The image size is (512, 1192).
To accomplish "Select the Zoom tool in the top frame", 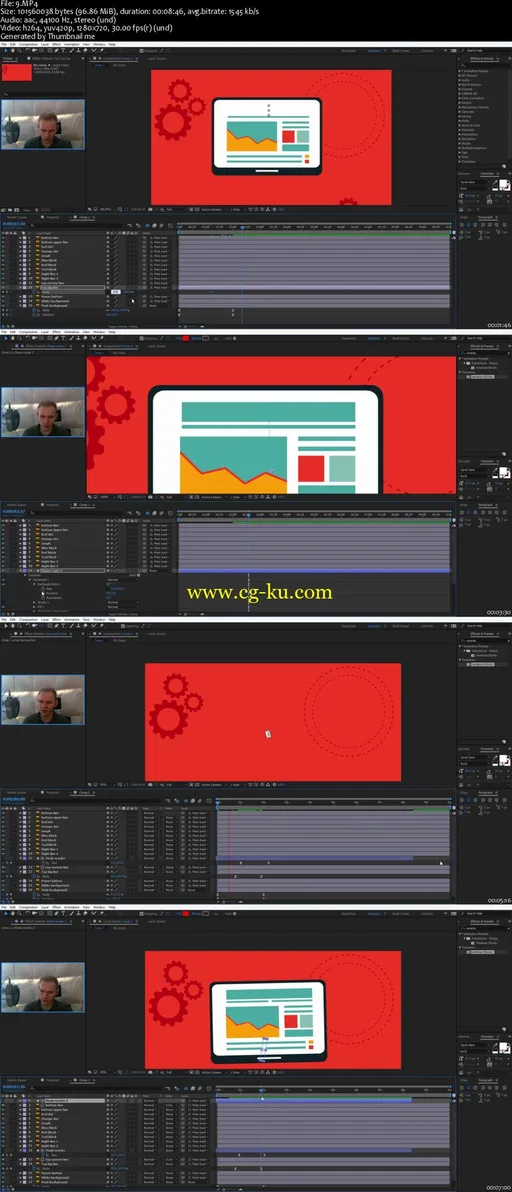I will point(20,50).
